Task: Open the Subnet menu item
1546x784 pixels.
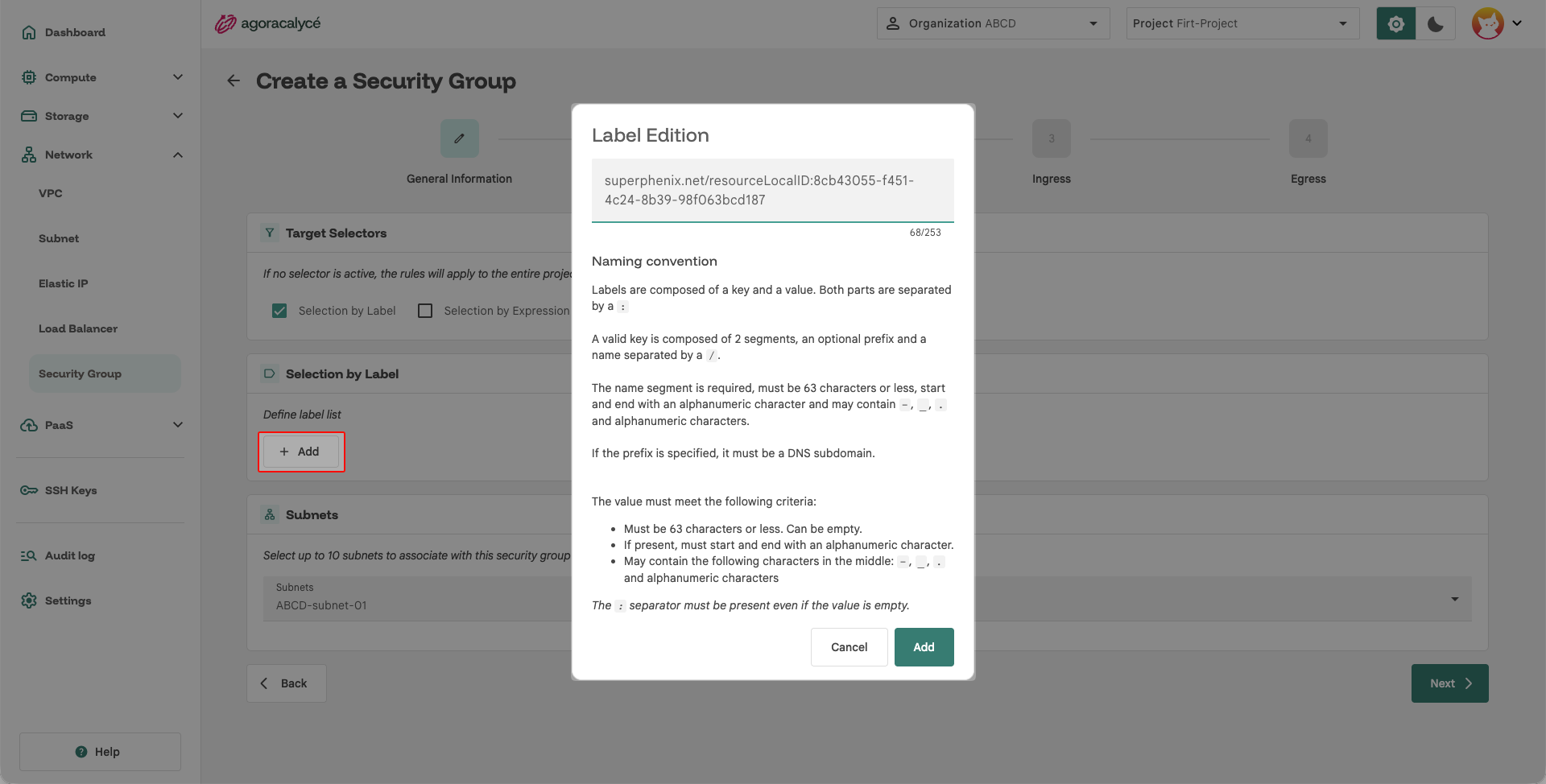Action: coord(59,238)
